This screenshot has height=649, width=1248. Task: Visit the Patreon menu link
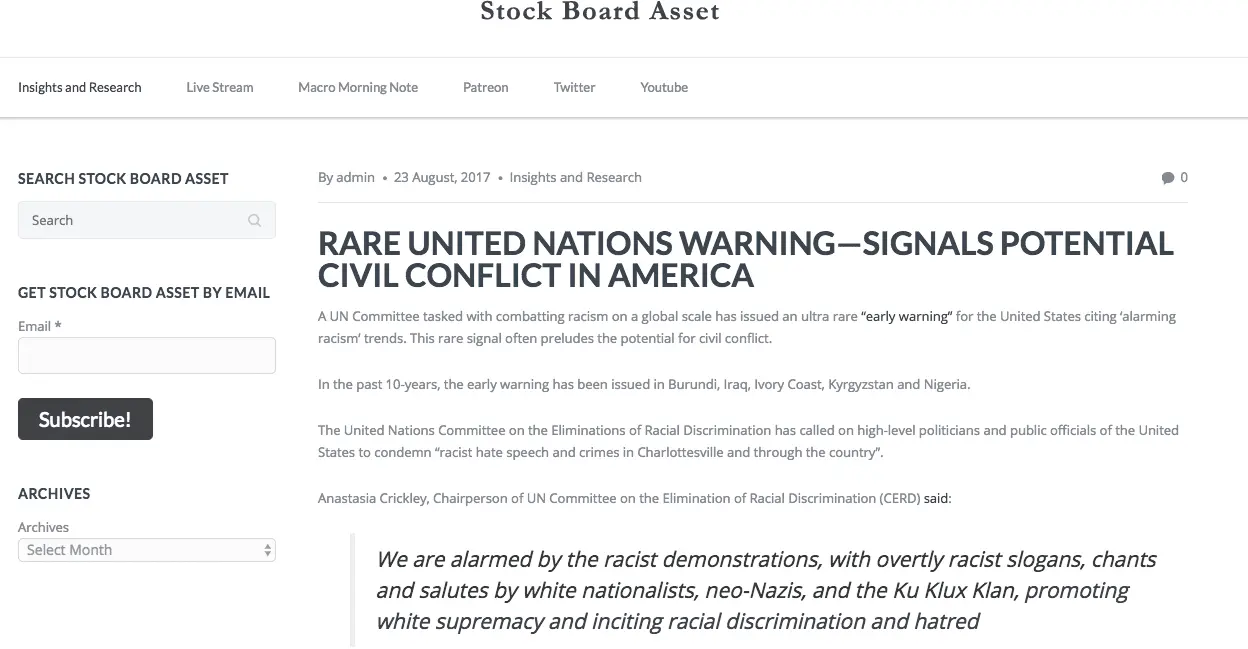486,88
